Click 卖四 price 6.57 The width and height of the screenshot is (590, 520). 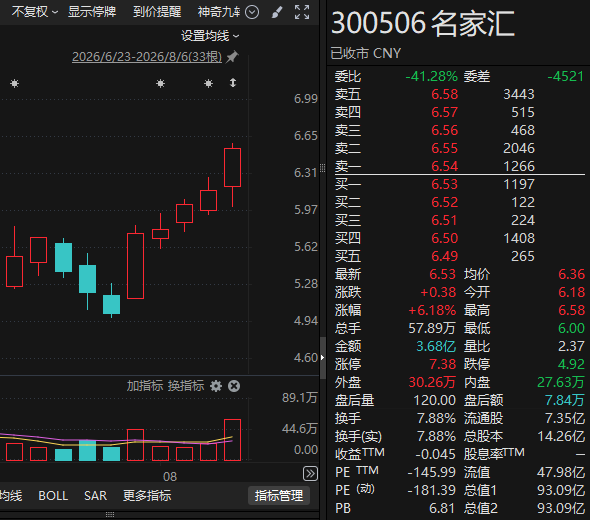444,112
